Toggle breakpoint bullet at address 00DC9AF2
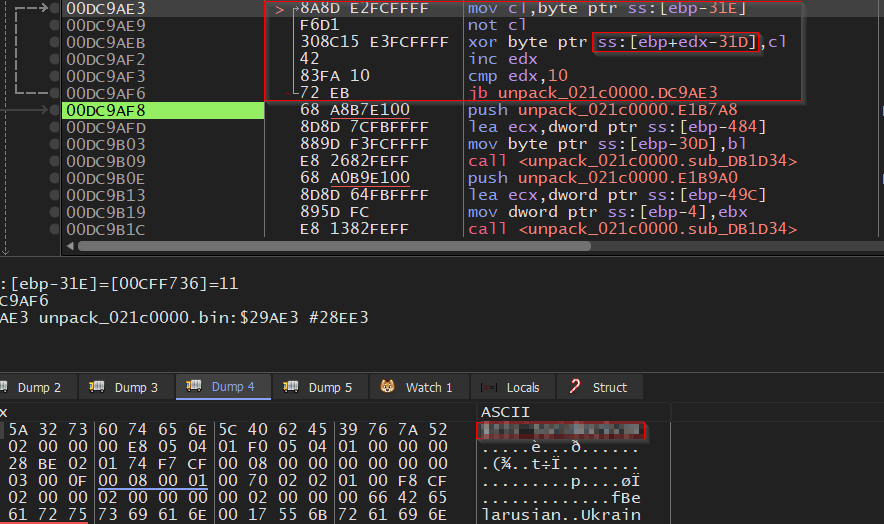Image resolution: width=884 pixels, height=524 pixels. 54,59
